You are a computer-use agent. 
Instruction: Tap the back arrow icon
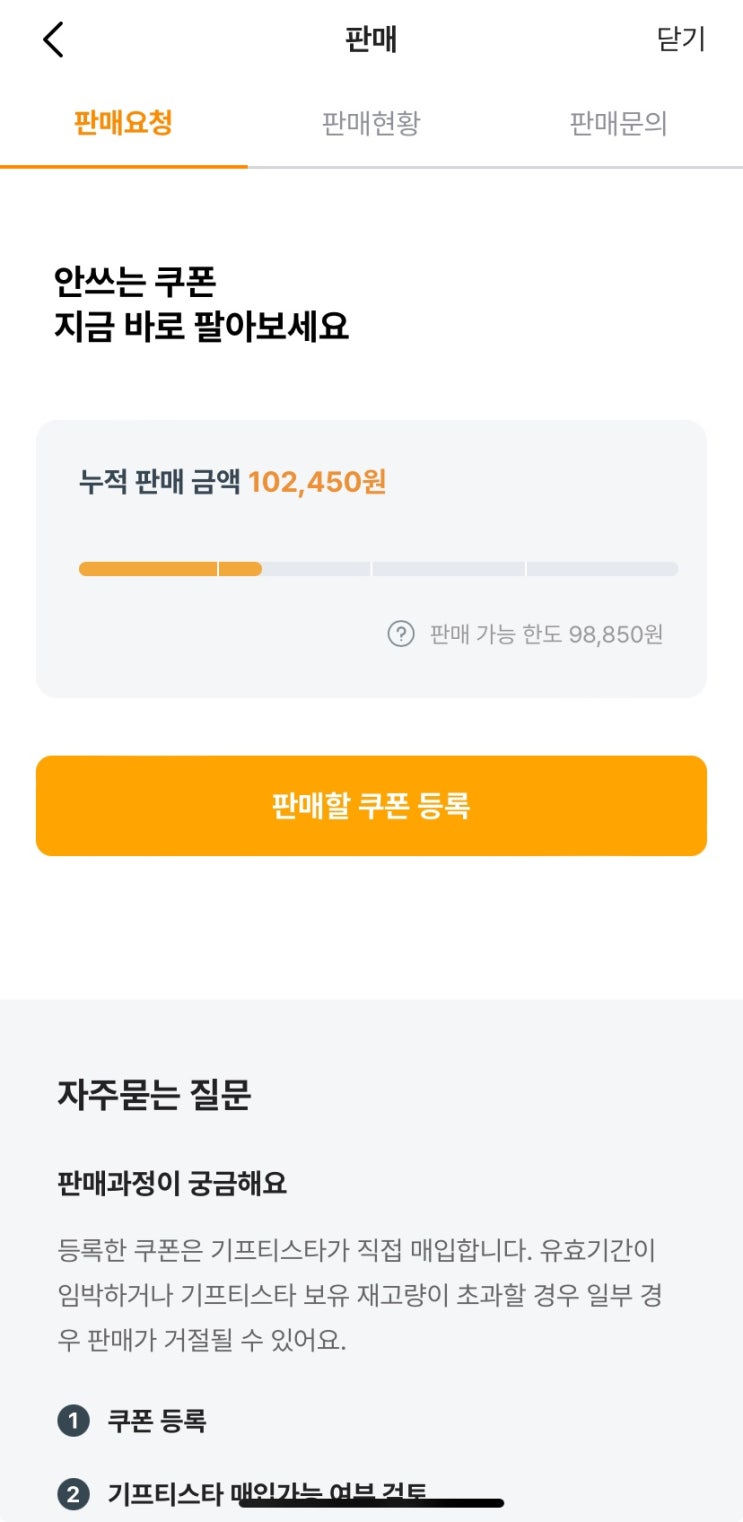click(53, 40)
